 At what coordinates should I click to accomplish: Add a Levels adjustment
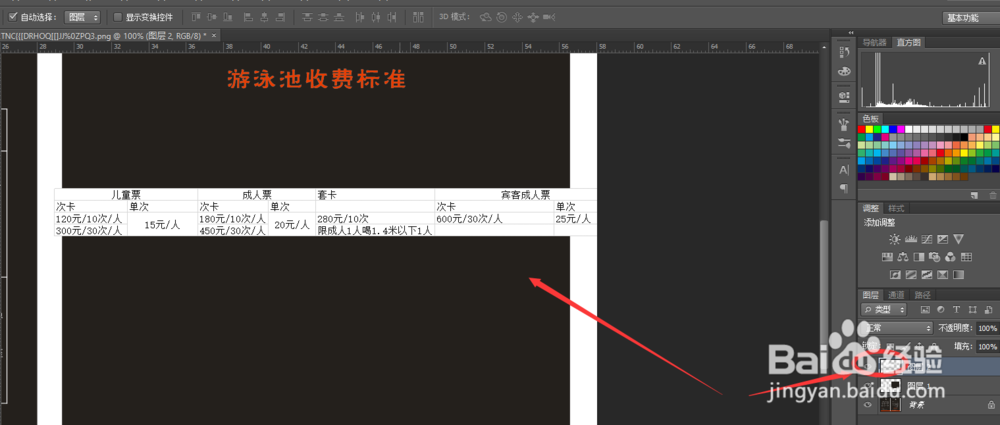(x=911, y=239)
